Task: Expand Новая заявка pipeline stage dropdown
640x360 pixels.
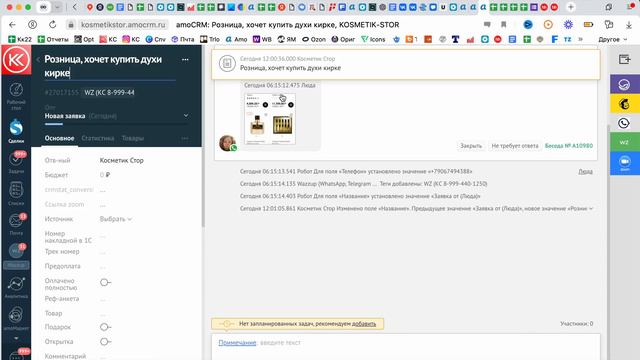Action: tap(186, 116)
